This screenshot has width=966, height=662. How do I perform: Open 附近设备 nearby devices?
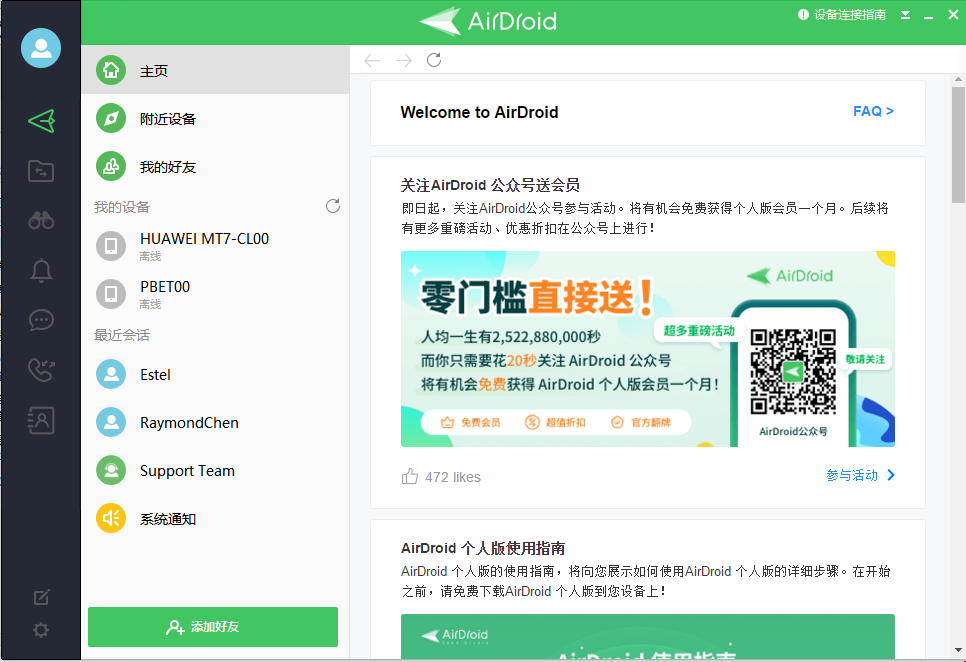[x=215, y=118]
